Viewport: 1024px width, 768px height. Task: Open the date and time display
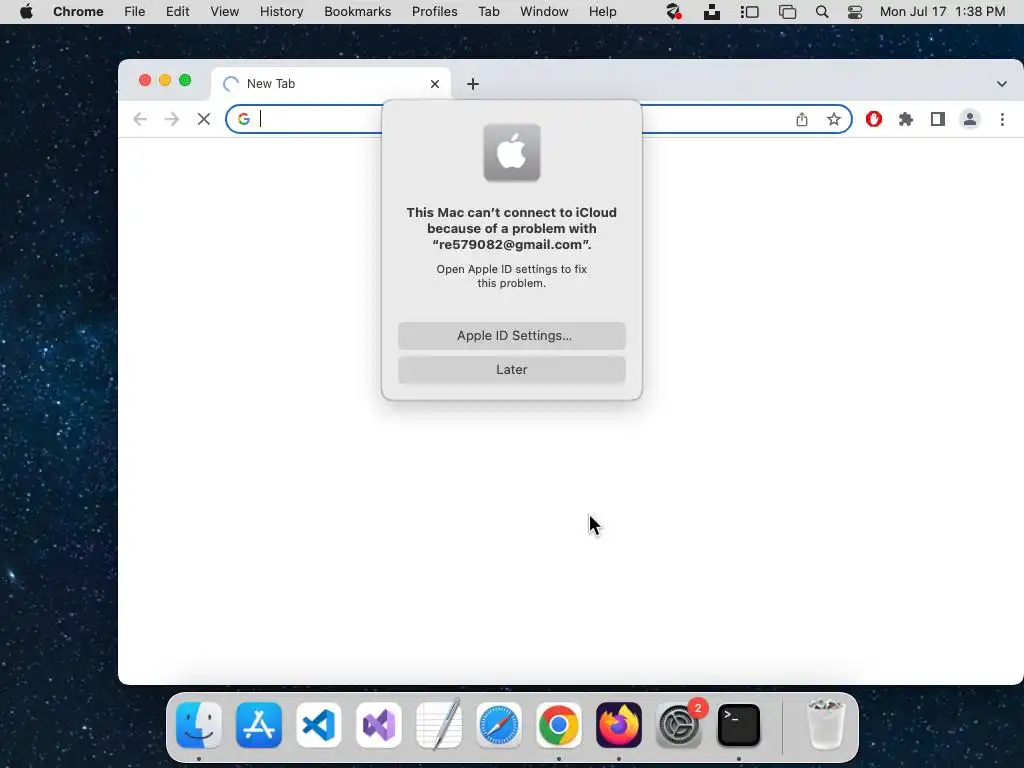coord(942,12)
